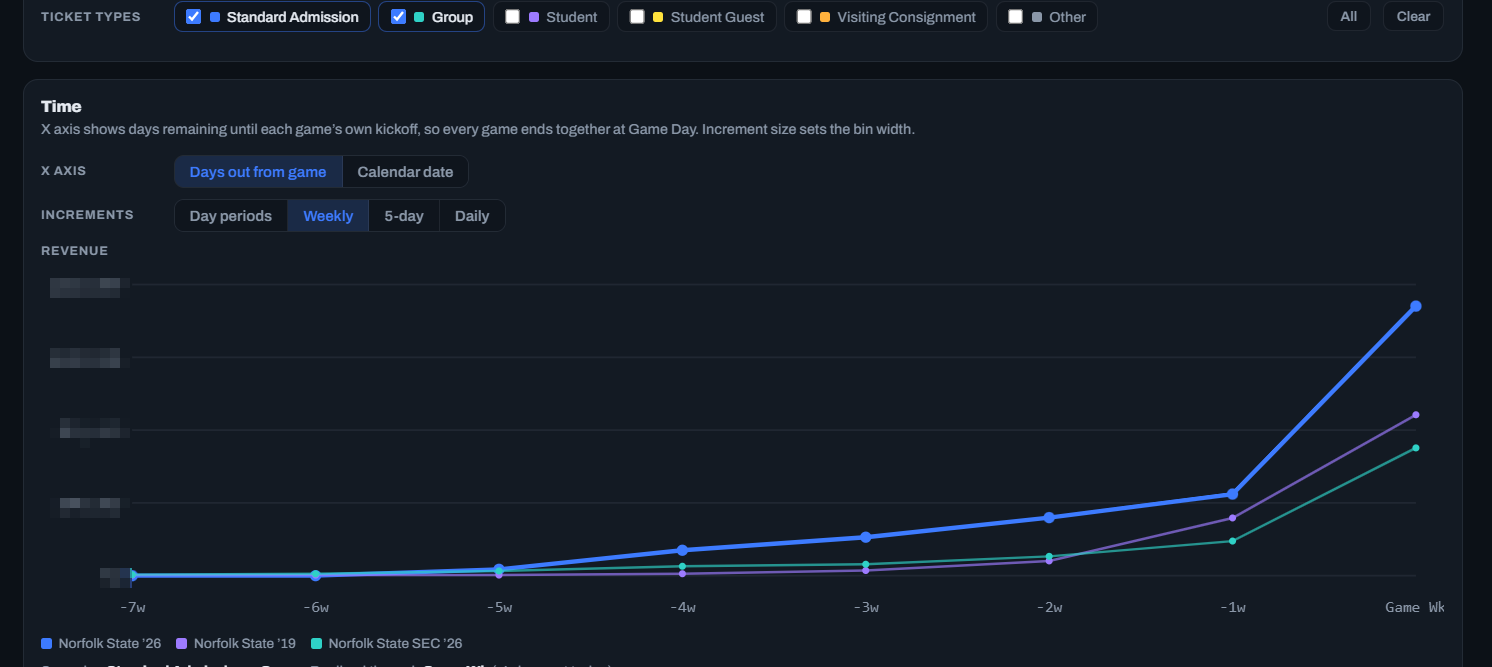
Task: Click Norfolk State SEC '26 point at -1w
Action: pos(1233,541)
